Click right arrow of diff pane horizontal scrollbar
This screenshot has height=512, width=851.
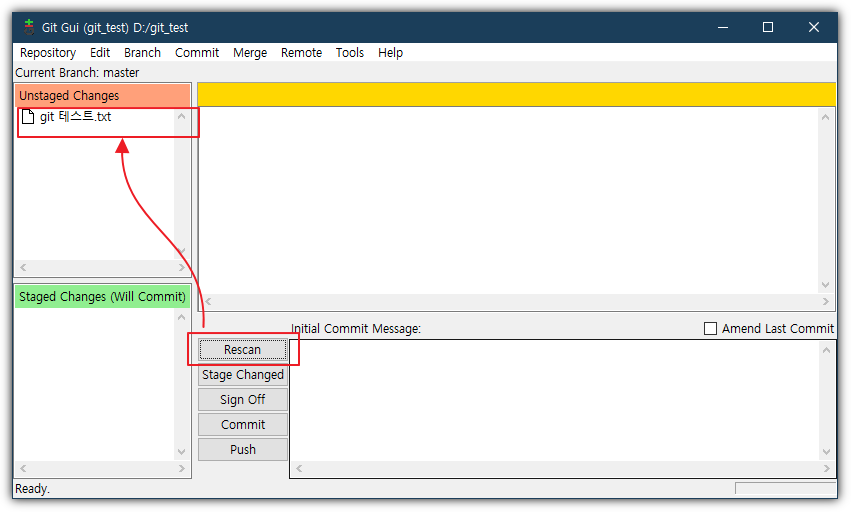click(x=825, y=301)
